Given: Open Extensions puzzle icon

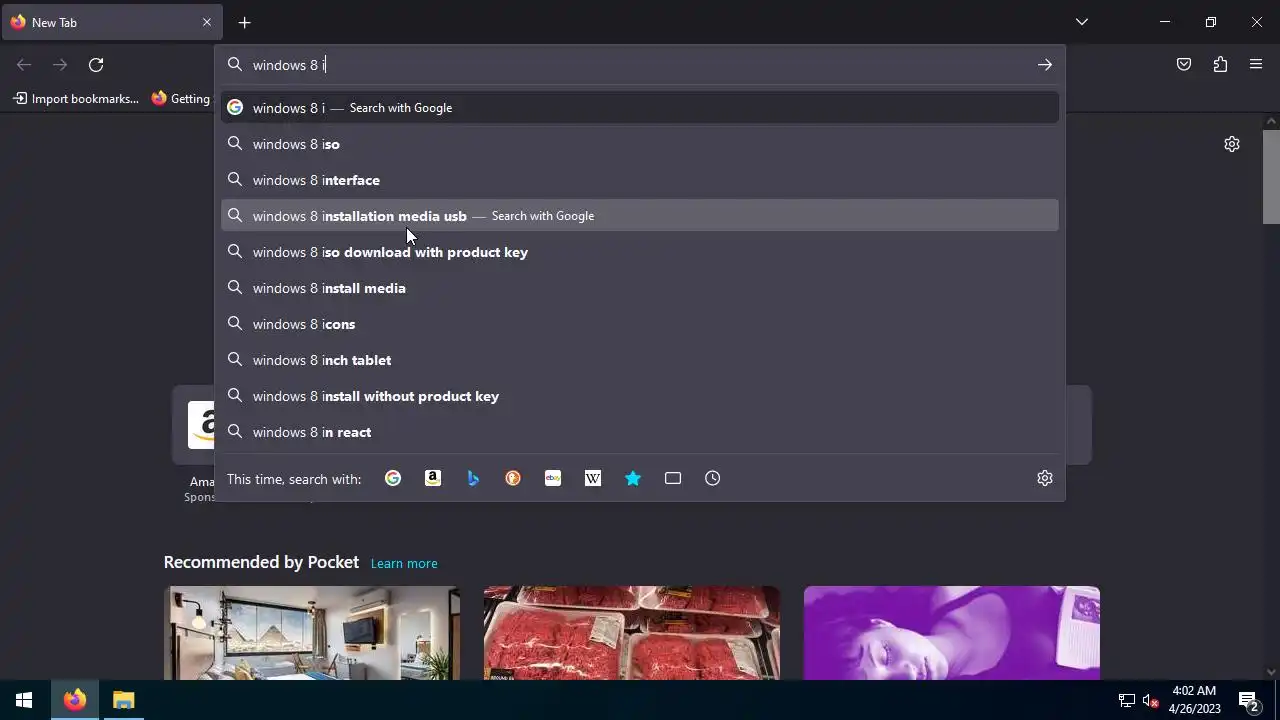Looking at the screenshot, I should click(x=1220, y=65).
